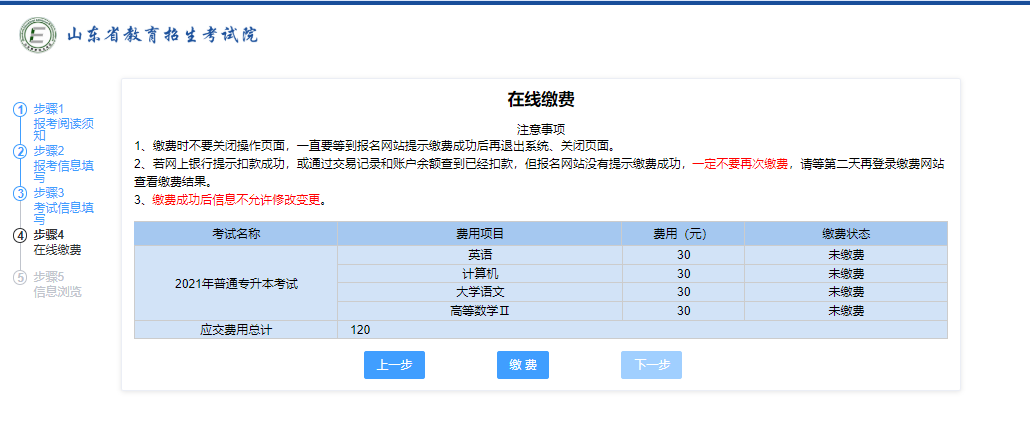
Task: Select step 4 在线缴费
Action: click(x=58, y=249)
